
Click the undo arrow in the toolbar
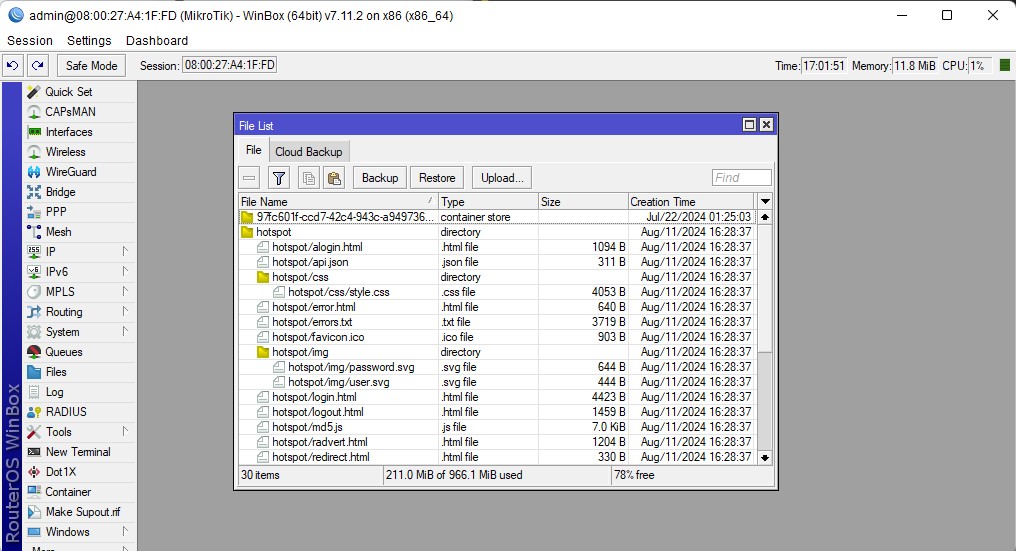coord(12,65)
